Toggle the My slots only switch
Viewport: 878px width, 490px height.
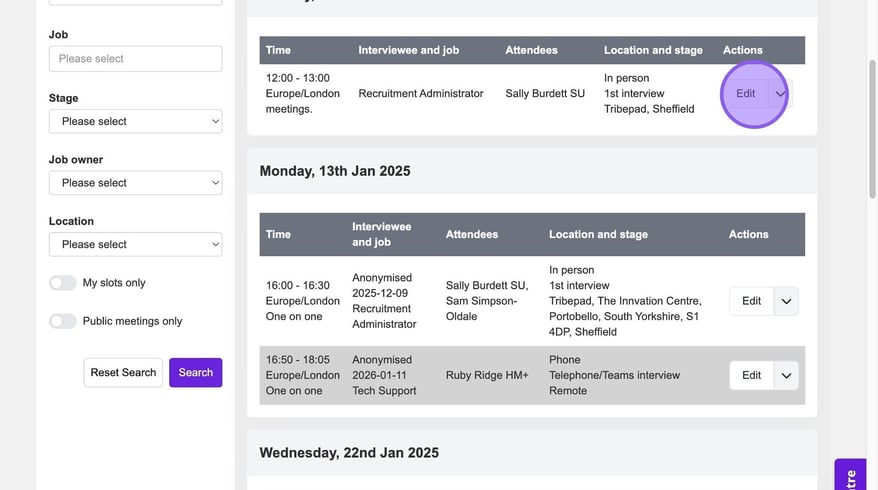63,283
